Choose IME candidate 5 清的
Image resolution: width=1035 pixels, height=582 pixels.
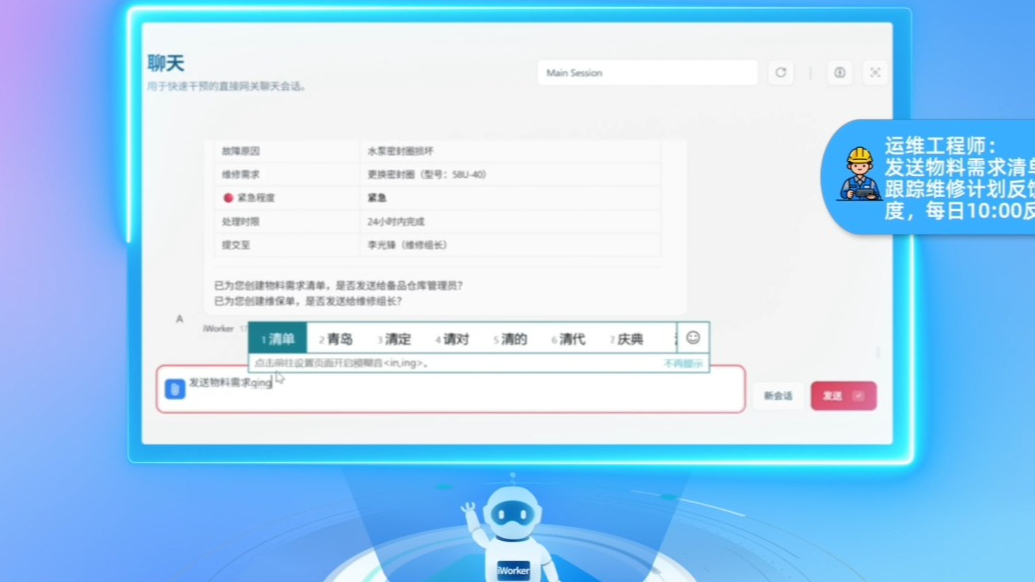(510, 339)
